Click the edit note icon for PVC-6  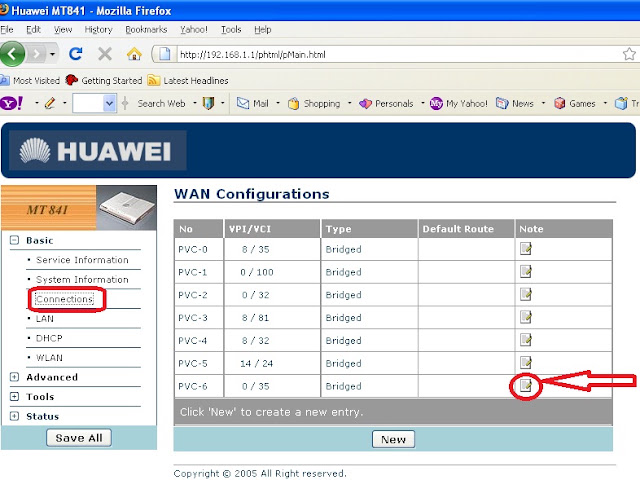[x=526, y=385]
